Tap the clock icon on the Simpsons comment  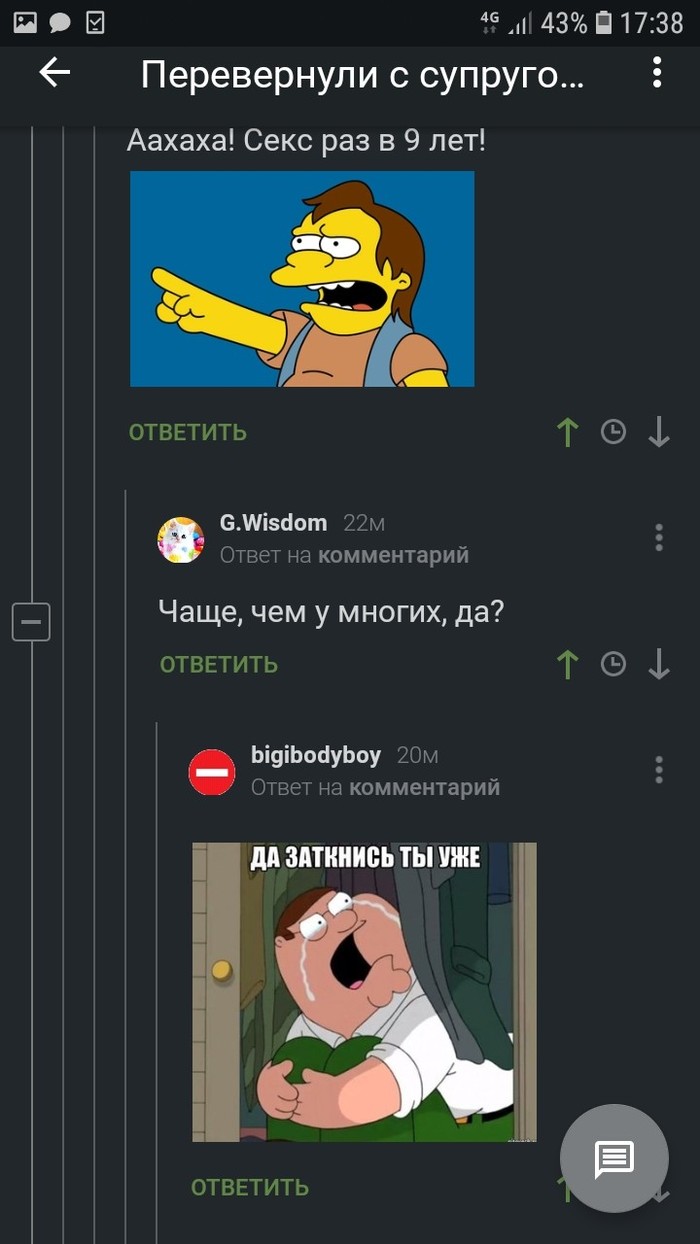[613, 432]
